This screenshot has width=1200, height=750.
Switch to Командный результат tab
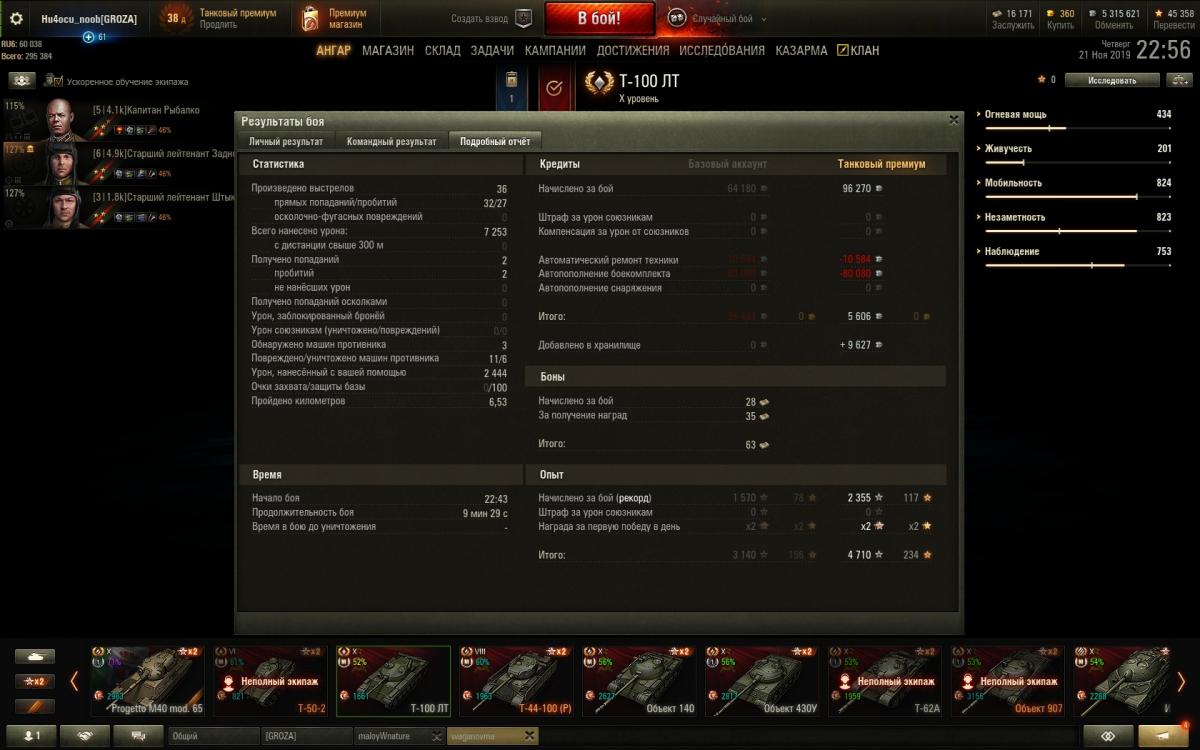[391, 141]
